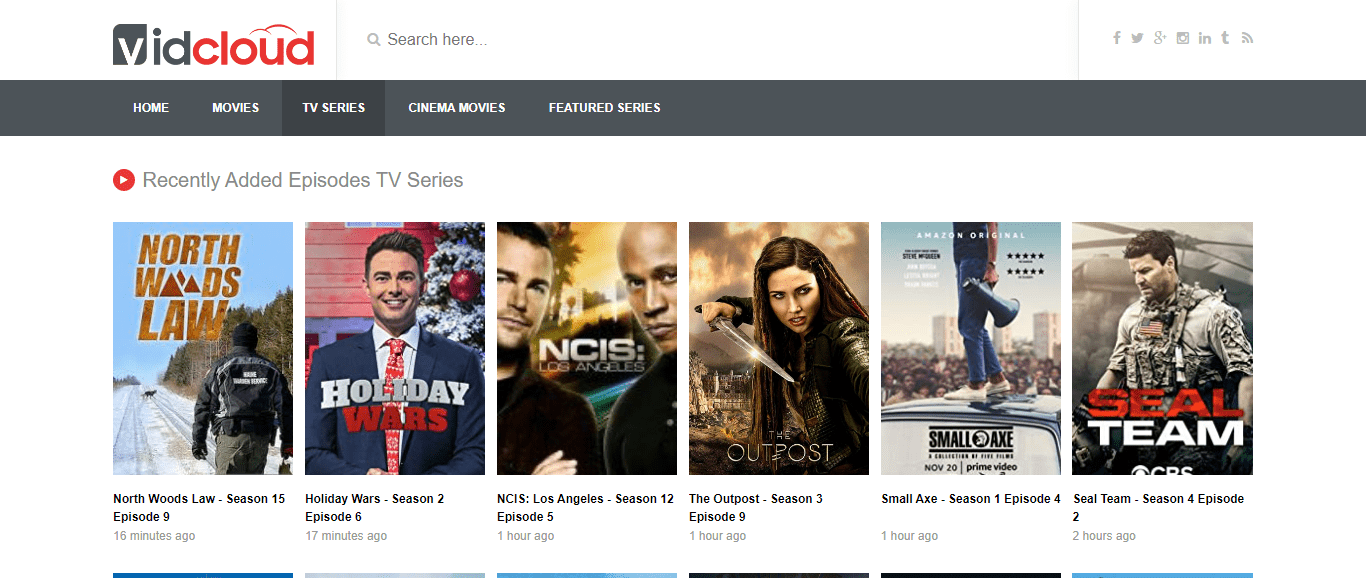This screenshot has height=578, width=1366.
Task: Open the LinkedIn social icon
Action: 1205,38
